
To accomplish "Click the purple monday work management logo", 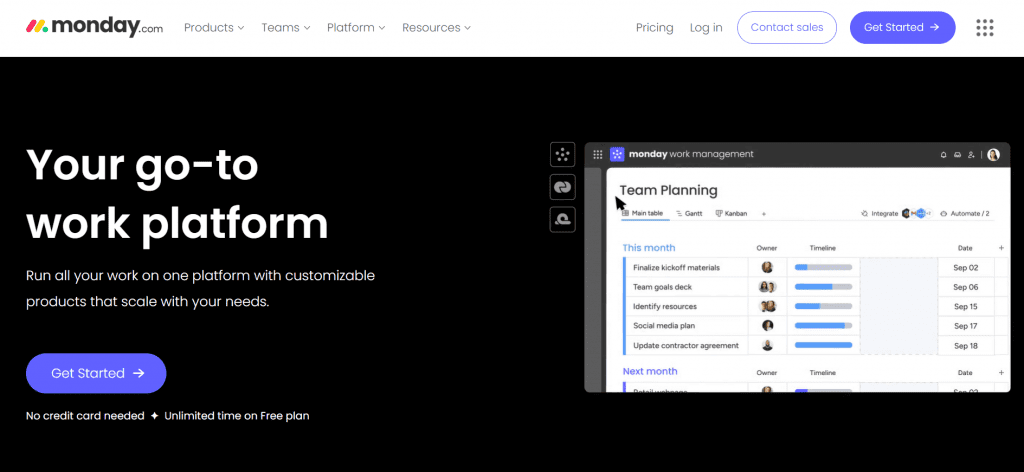I will pos(617,155).
